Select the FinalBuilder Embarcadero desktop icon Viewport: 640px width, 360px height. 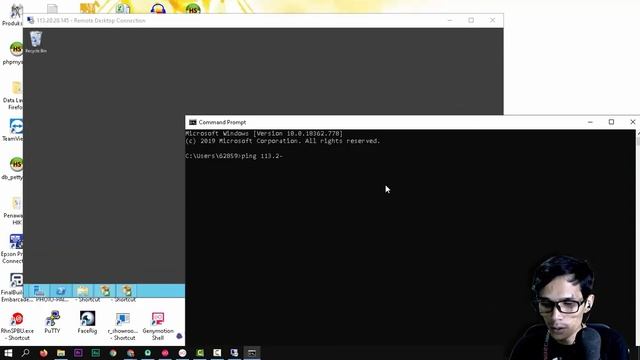click(16, 288)
